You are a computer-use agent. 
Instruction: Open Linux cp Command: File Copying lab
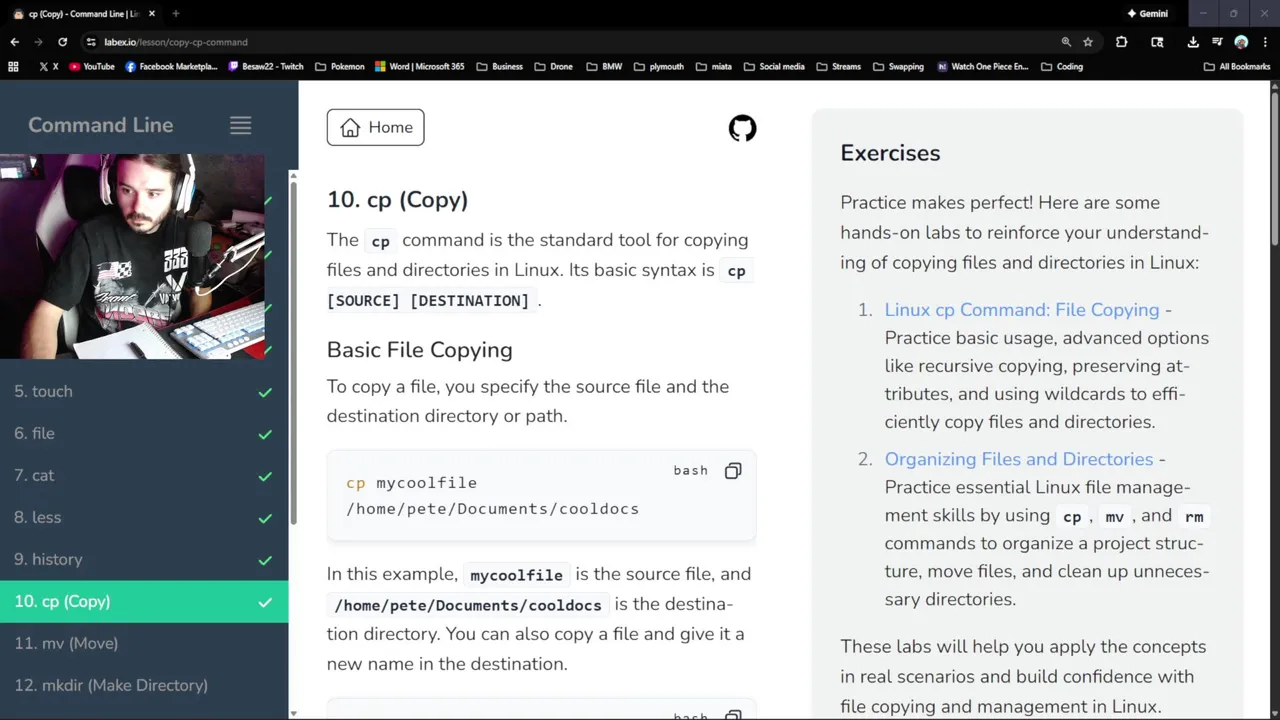point(1021,310)
